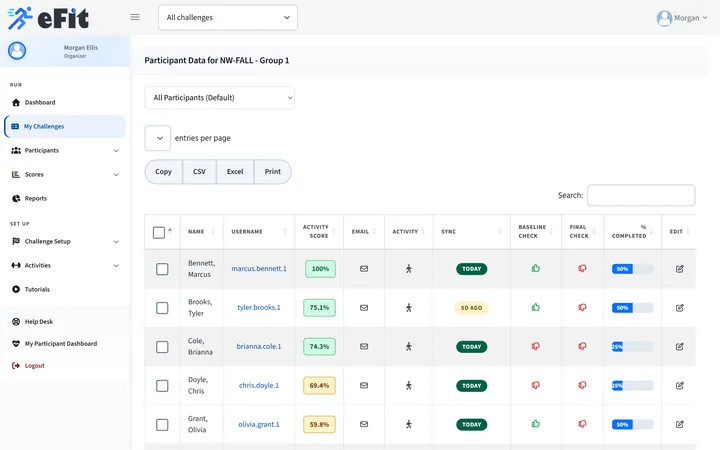Screen dimensions: 720x450
Task: Click the Print button
Action: pyautogui.click(x=273, y=172)
